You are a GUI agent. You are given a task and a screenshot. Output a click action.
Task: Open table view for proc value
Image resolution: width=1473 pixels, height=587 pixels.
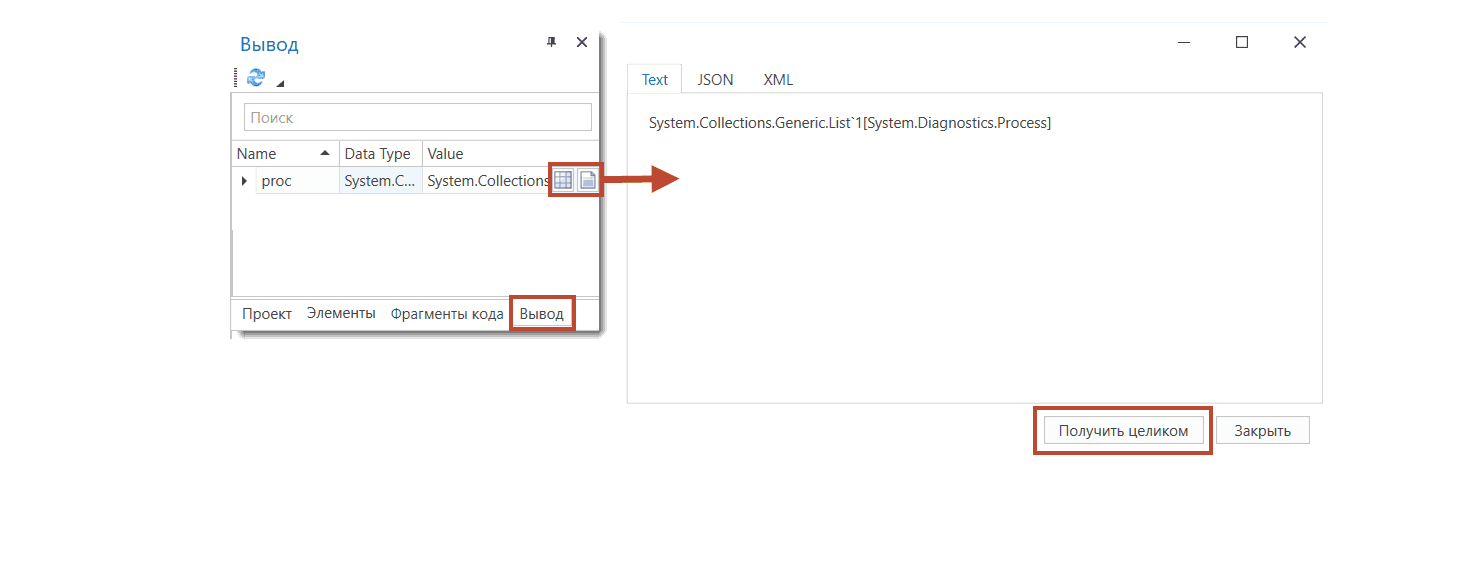point(563,180)
